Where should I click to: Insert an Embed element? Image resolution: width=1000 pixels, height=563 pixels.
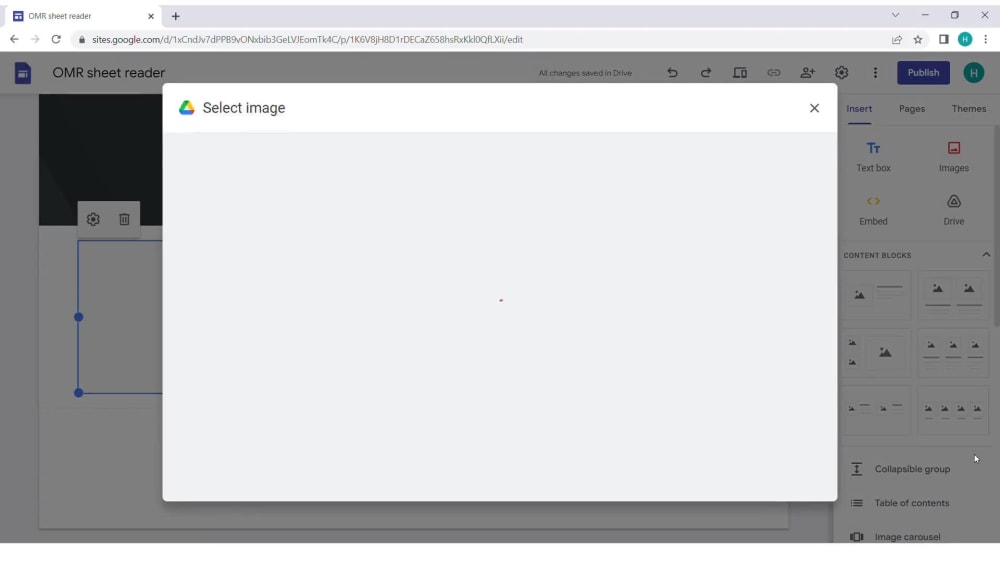point(873,210)
